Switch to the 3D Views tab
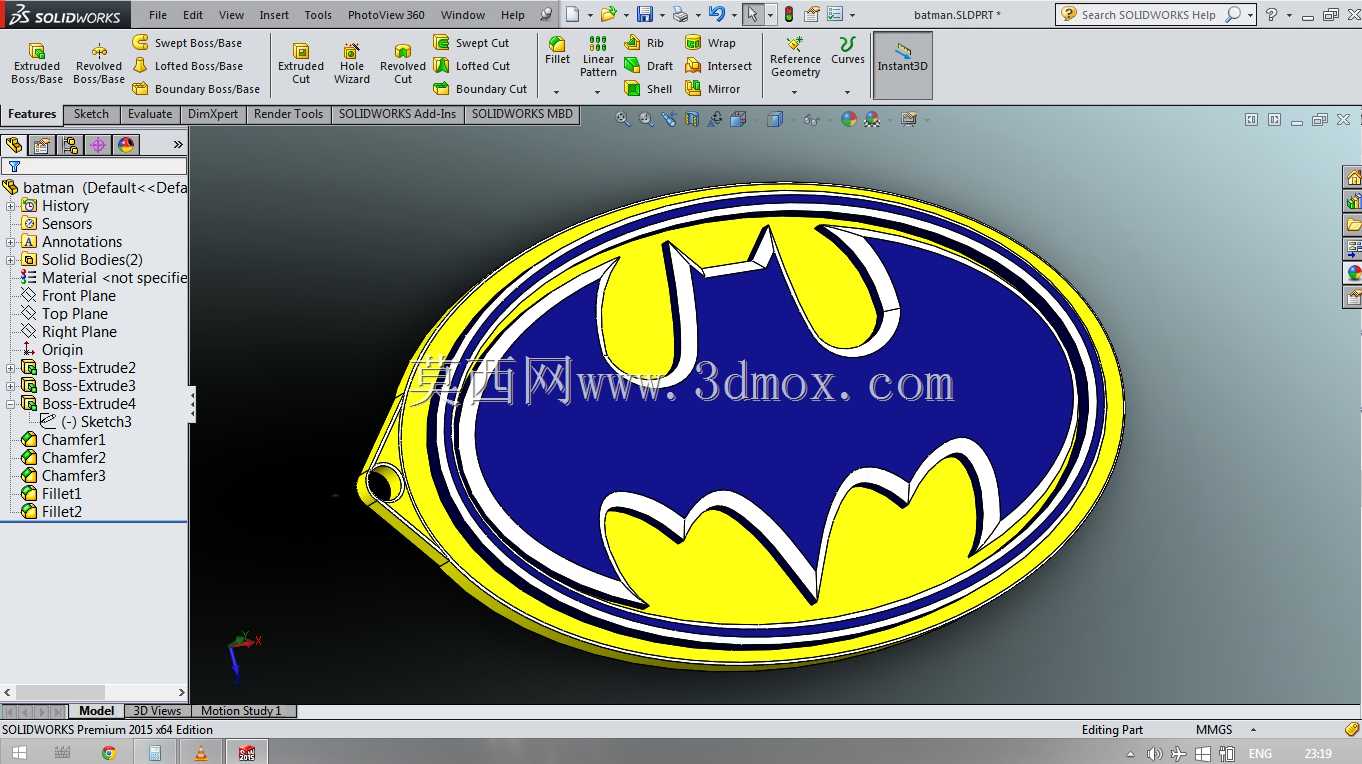 coord(158,711)
